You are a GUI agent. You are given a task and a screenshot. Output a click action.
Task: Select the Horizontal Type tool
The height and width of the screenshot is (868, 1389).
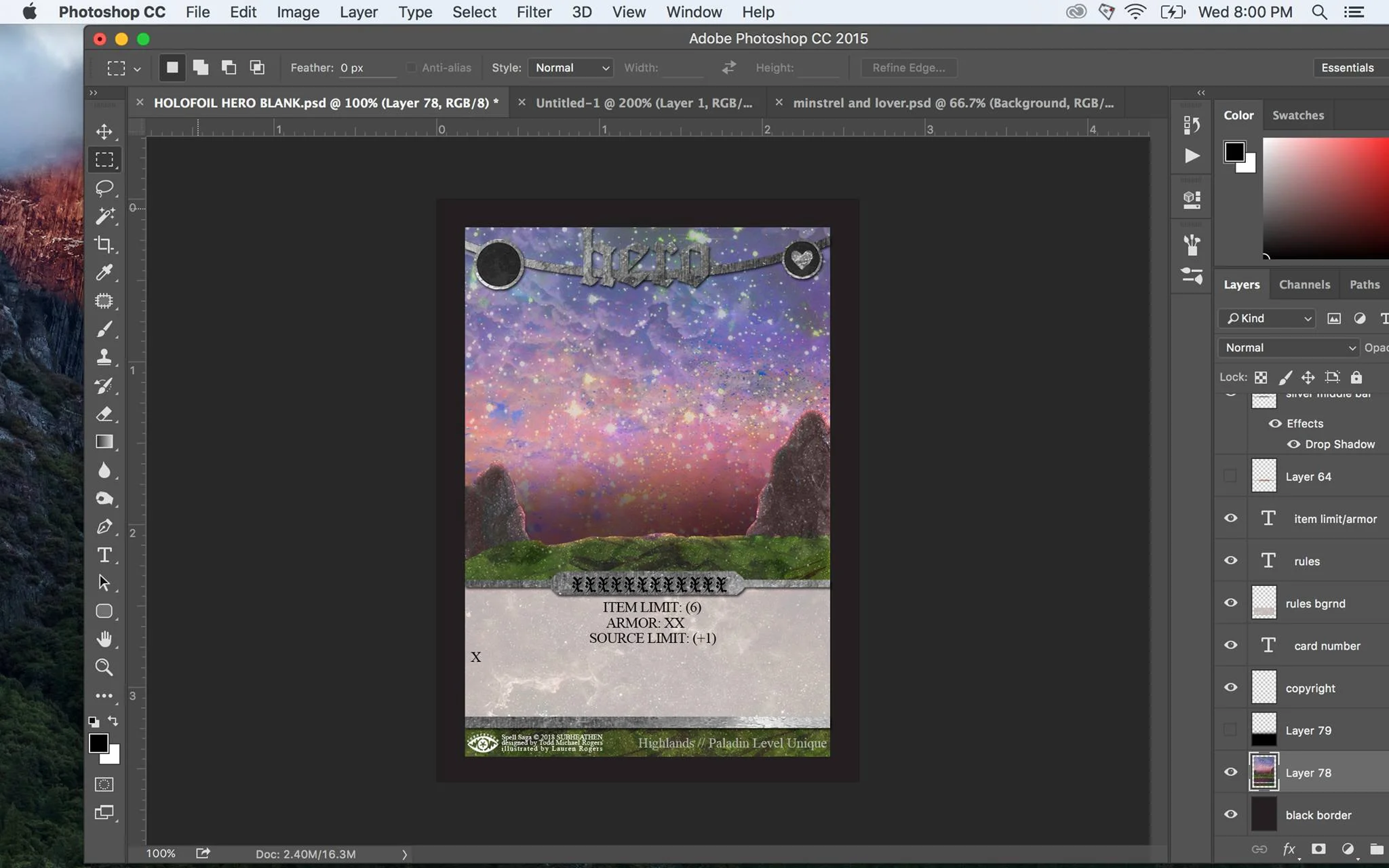(104, 555)
